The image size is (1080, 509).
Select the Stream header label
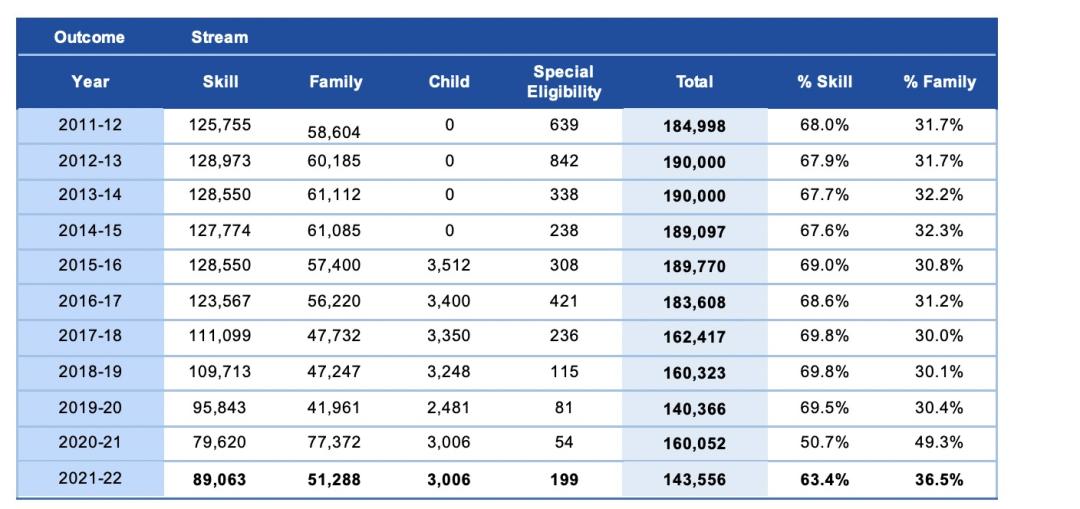(x=220, y=37)
